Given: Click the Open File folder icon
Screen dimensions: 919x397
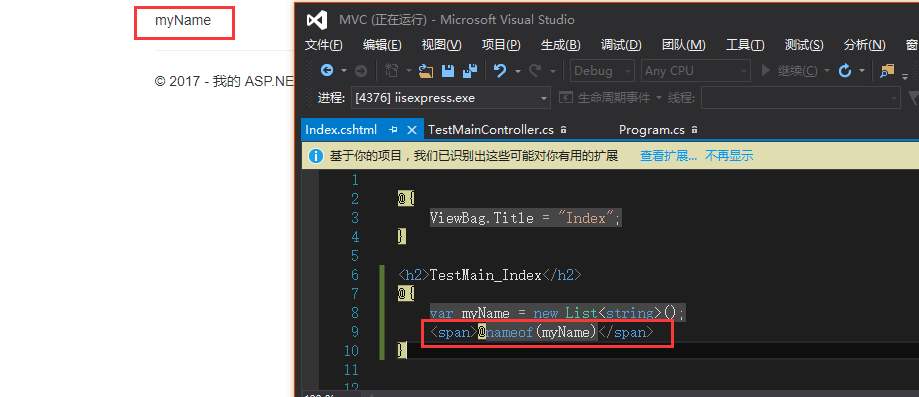Looking at the screenshot, I should [426, 71].
